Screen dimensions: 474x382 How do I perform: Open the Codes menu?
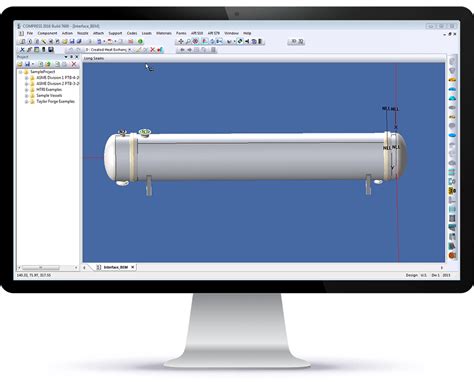tap(132, 33)
